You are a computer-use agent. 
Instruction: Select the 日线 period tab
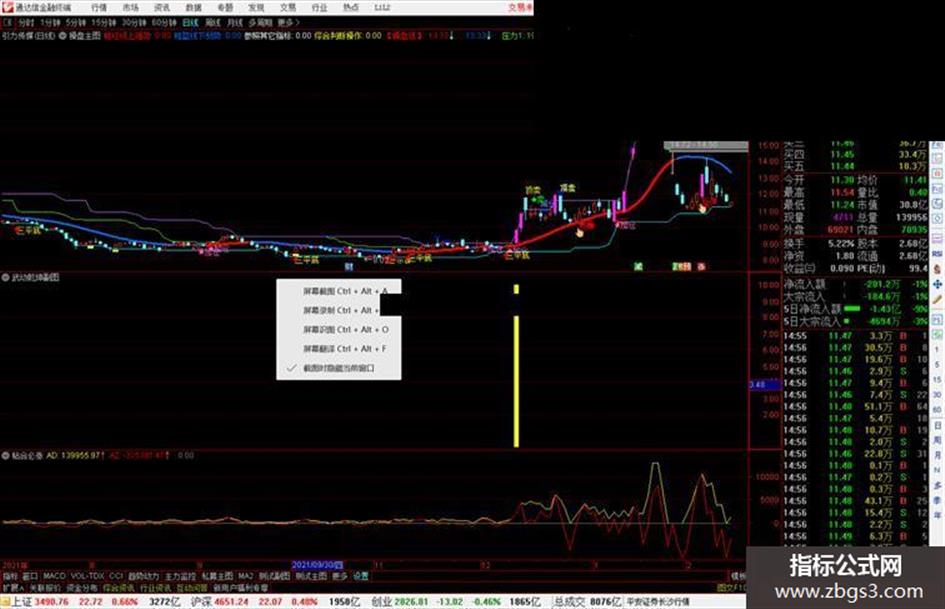click(190, 22)
